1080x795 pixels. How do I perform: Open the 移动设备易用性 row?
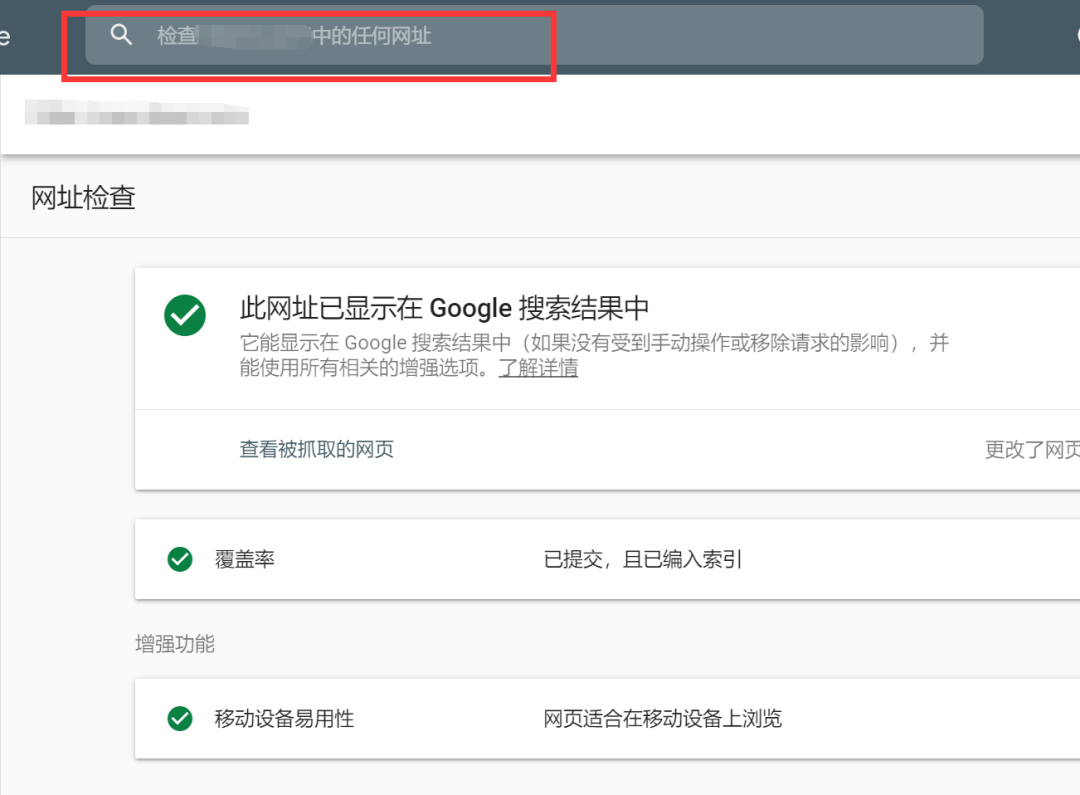608,719
